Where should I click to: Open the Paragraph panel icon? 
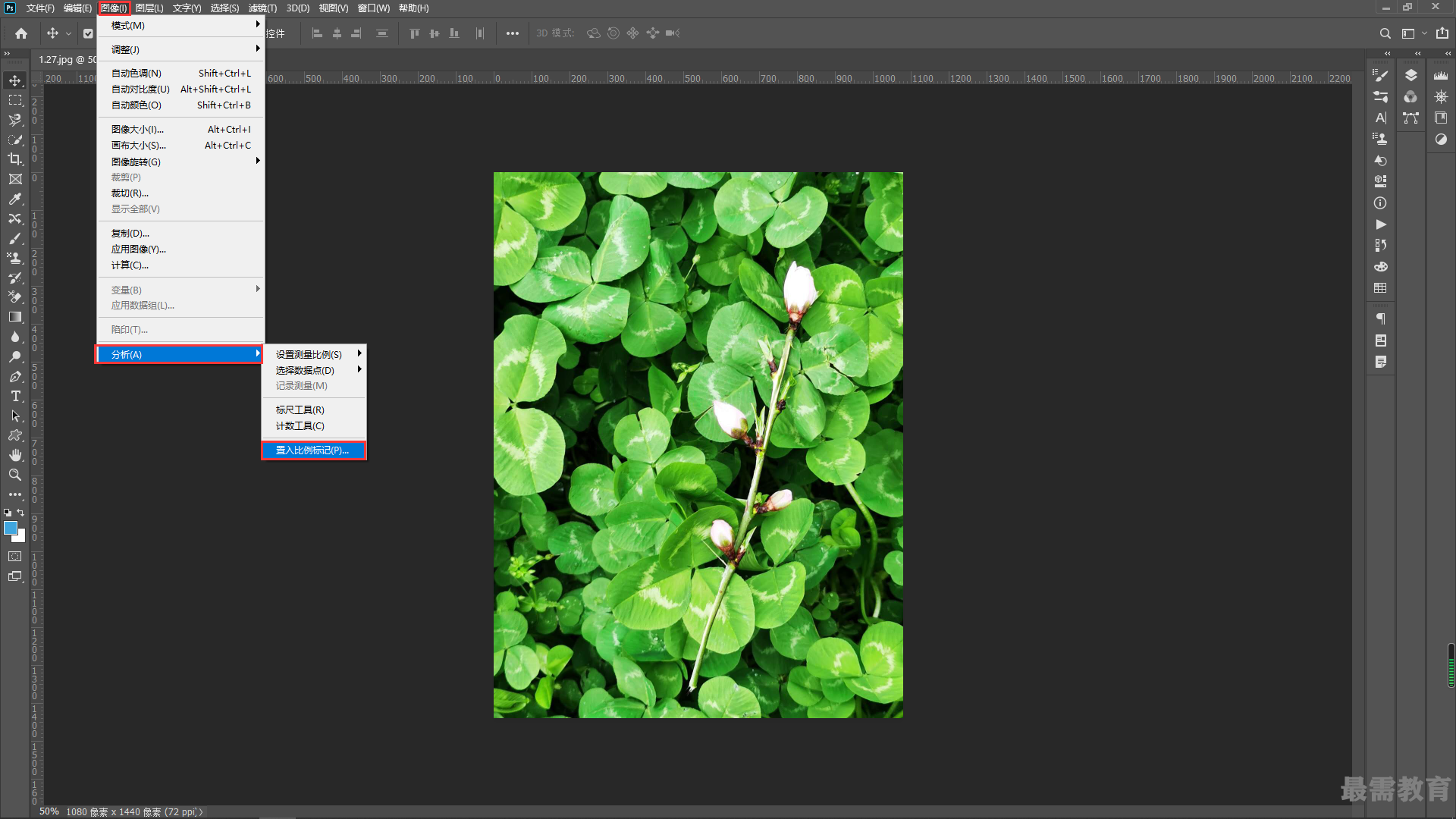click(x=1380, y=319)
